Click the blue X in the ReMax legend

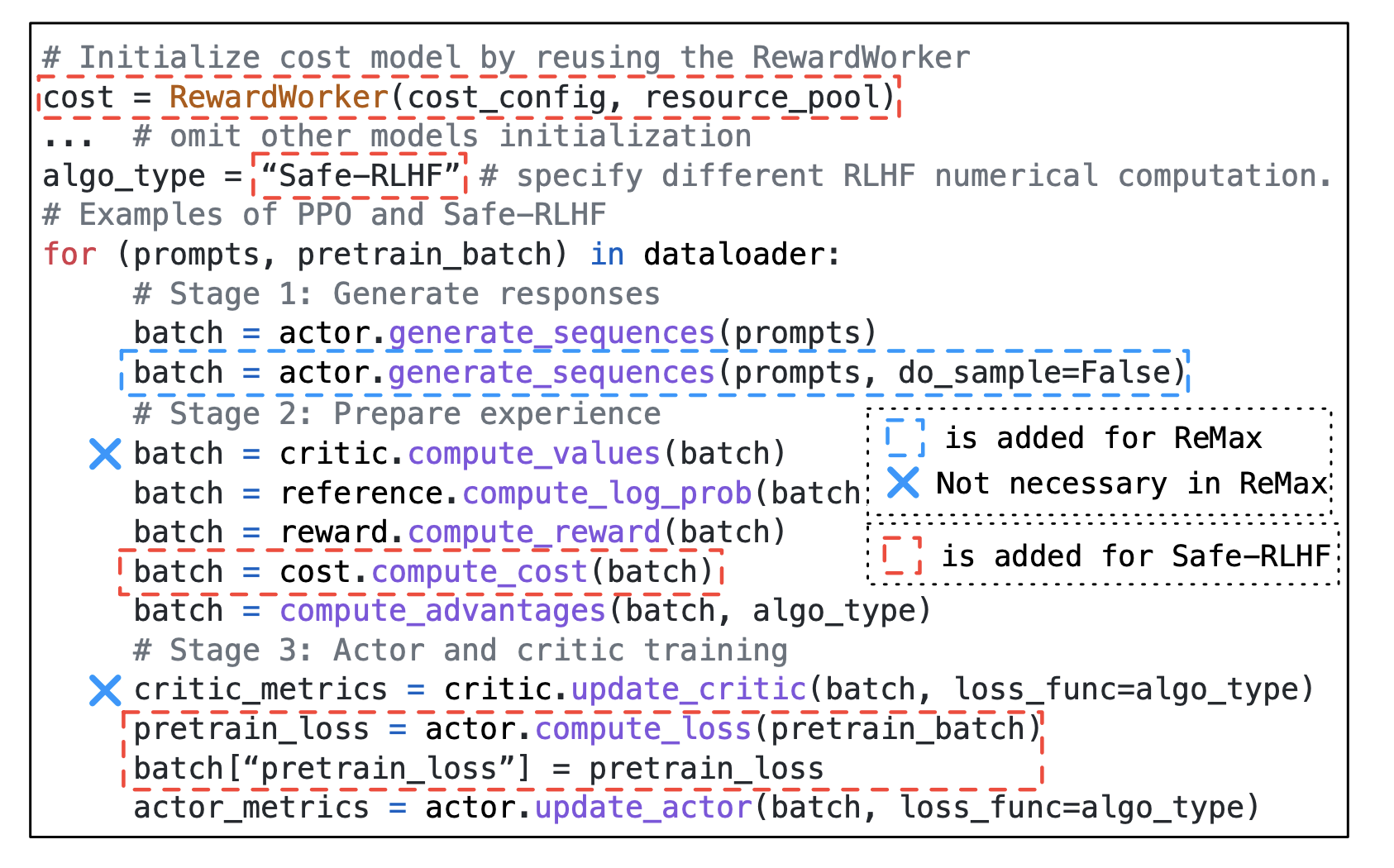click(x=903, y=483)
